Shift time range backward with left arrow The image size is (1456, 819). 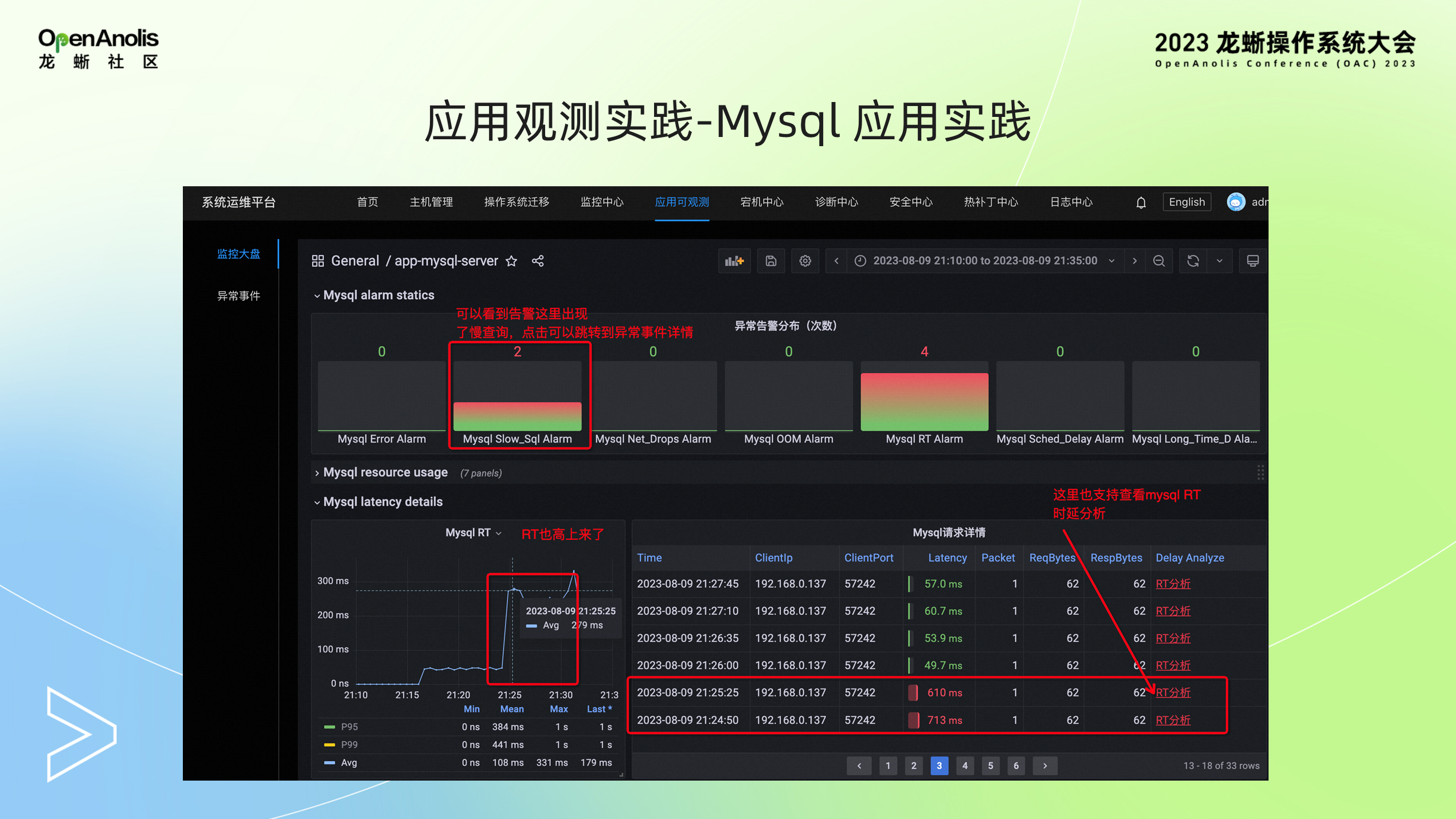(836, 261)
